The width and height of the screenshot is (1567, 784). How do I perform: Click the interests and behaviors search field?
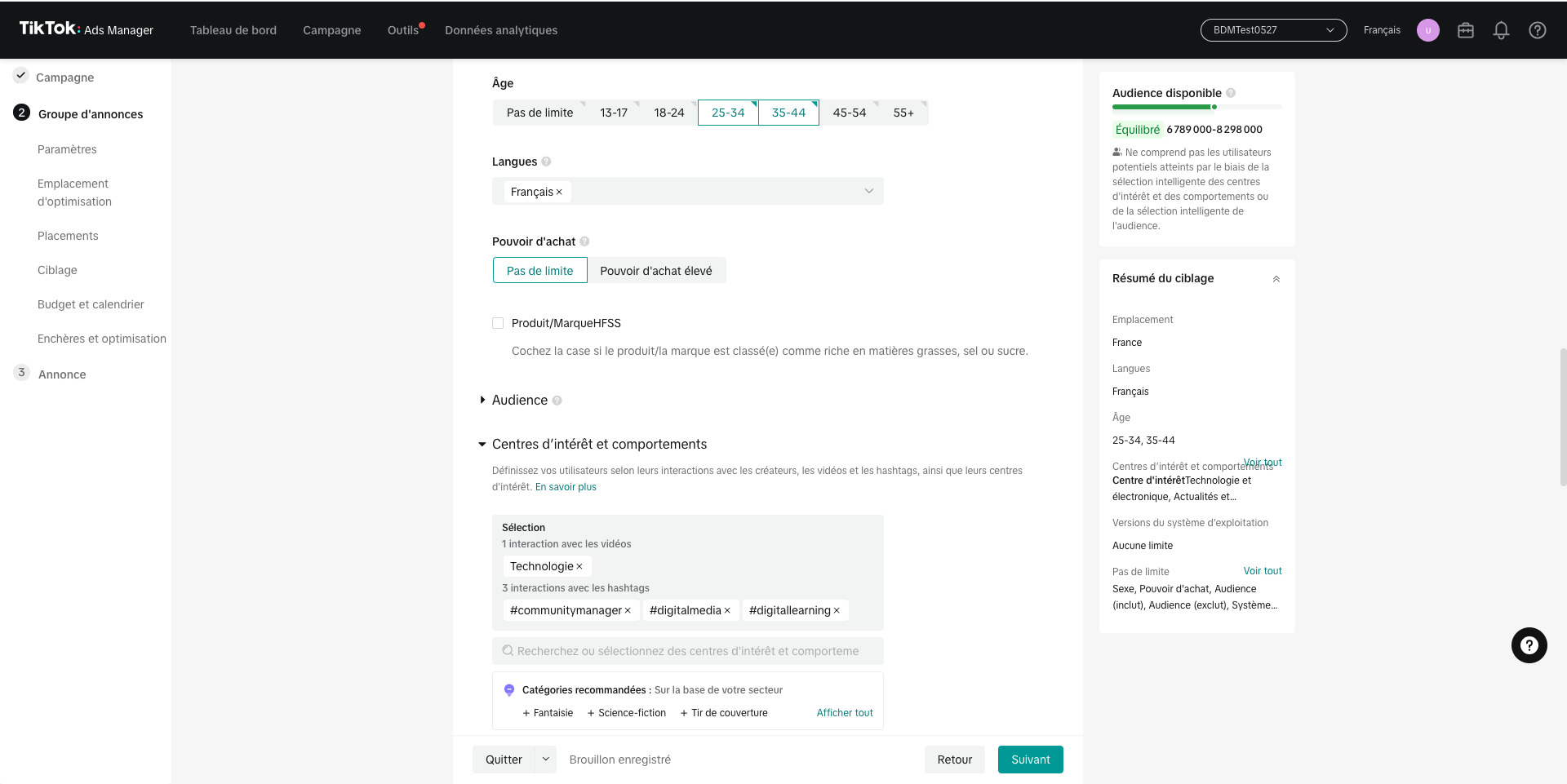[688, 651]
